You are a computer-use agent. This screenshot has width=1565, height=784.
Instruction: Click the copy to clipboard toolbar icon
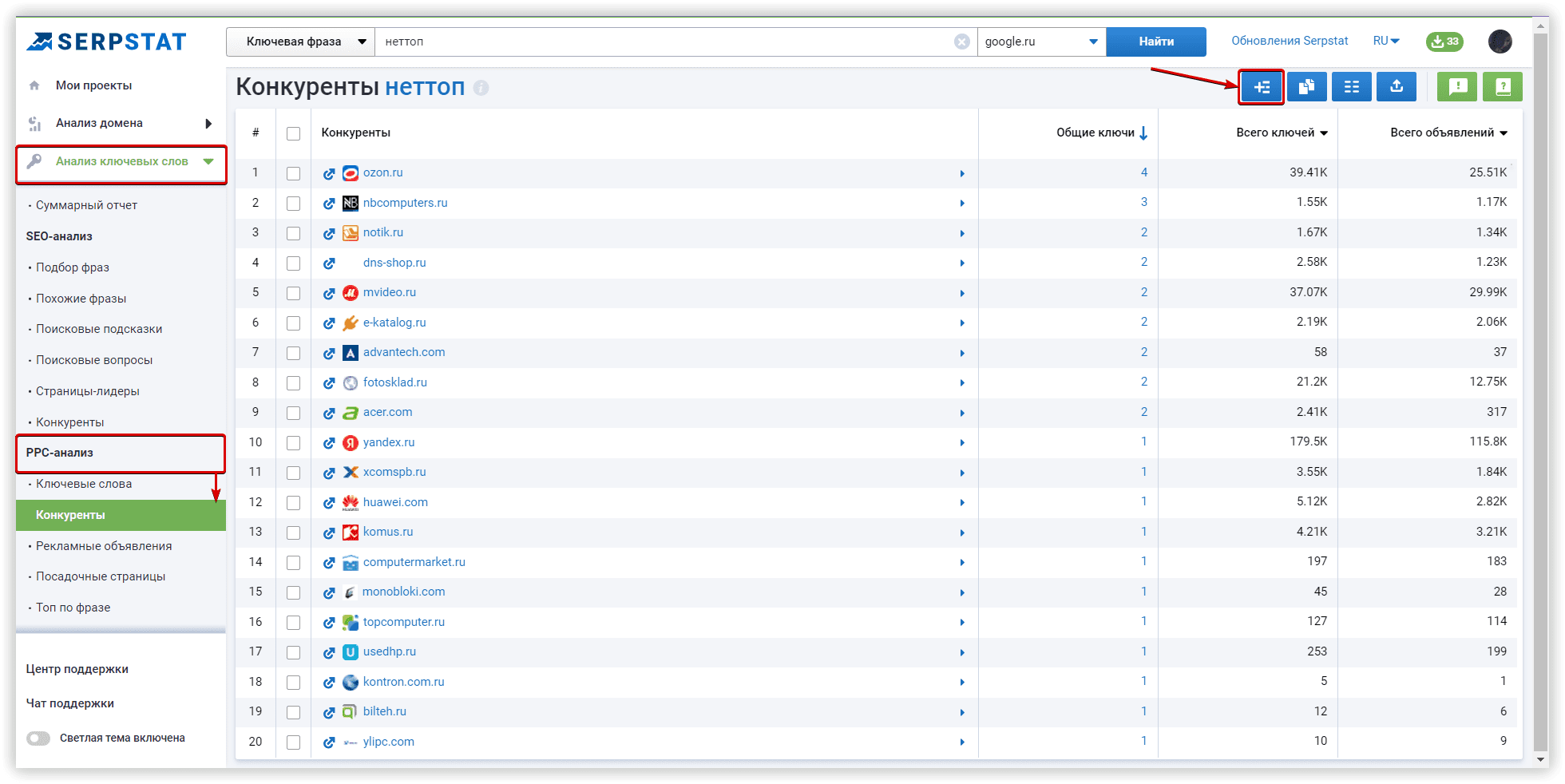pos(1307,87)
